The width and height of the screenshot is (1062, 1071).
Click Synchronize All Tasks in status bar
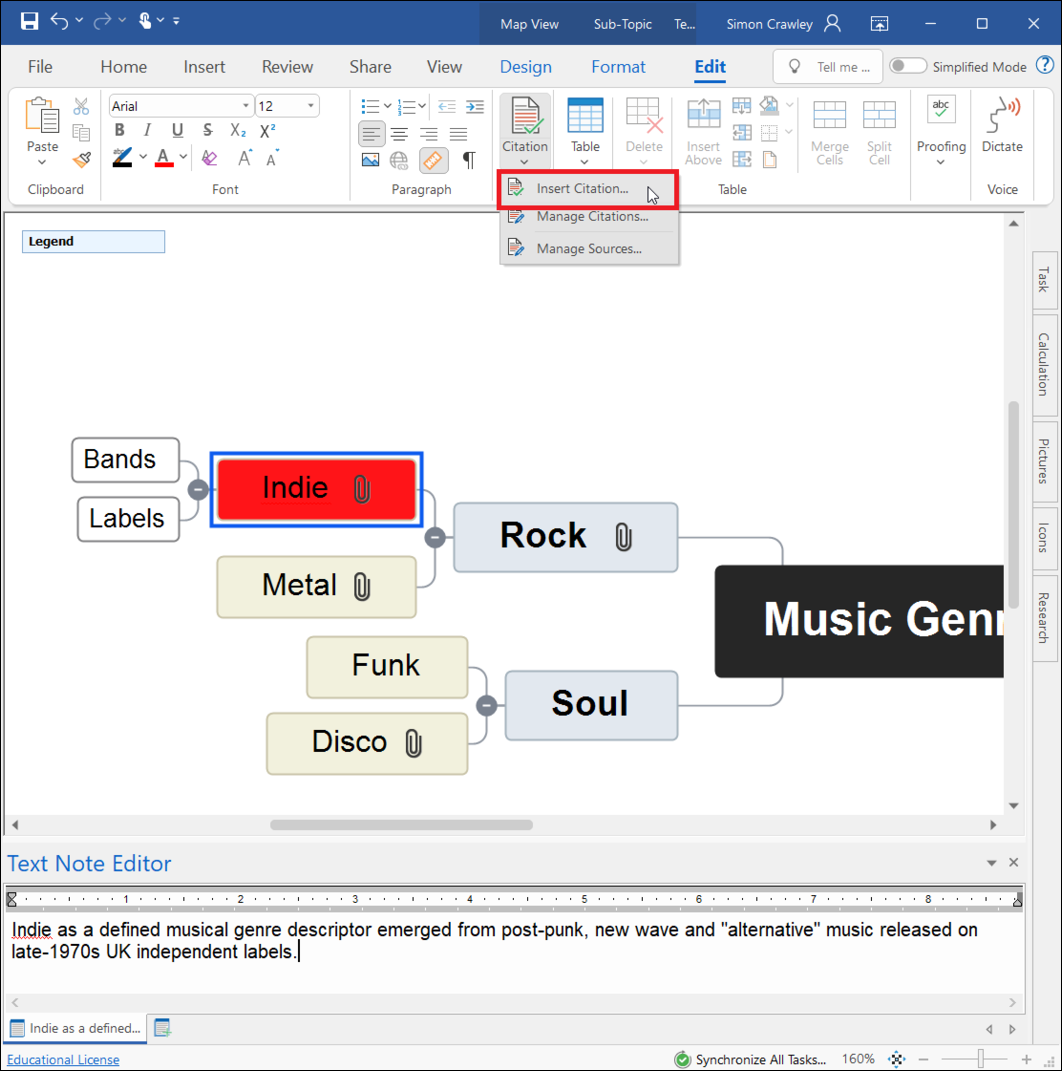click(x=750, y=1059)
